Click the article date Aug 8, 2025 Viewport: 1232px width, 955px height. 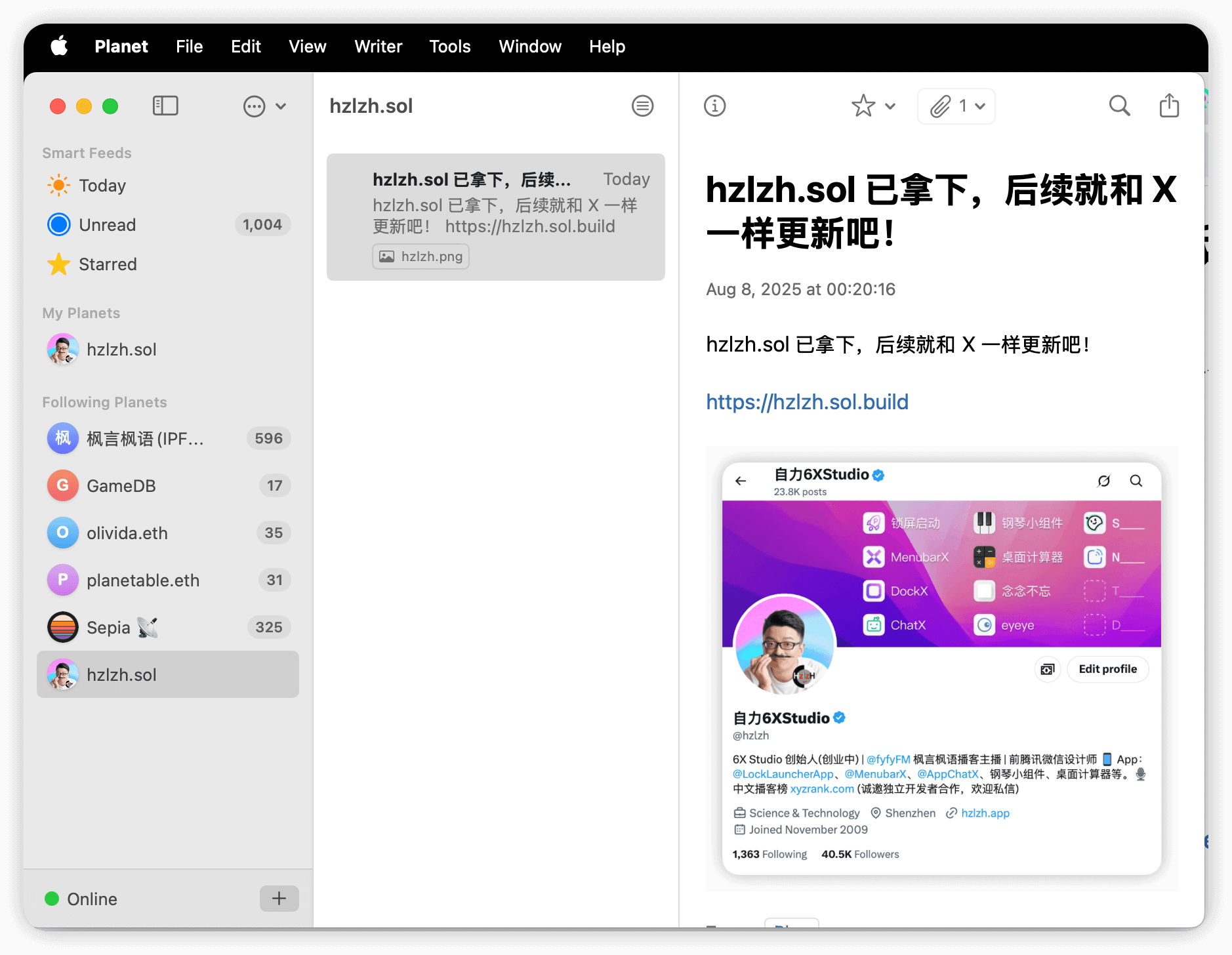[x=800, y=289]
